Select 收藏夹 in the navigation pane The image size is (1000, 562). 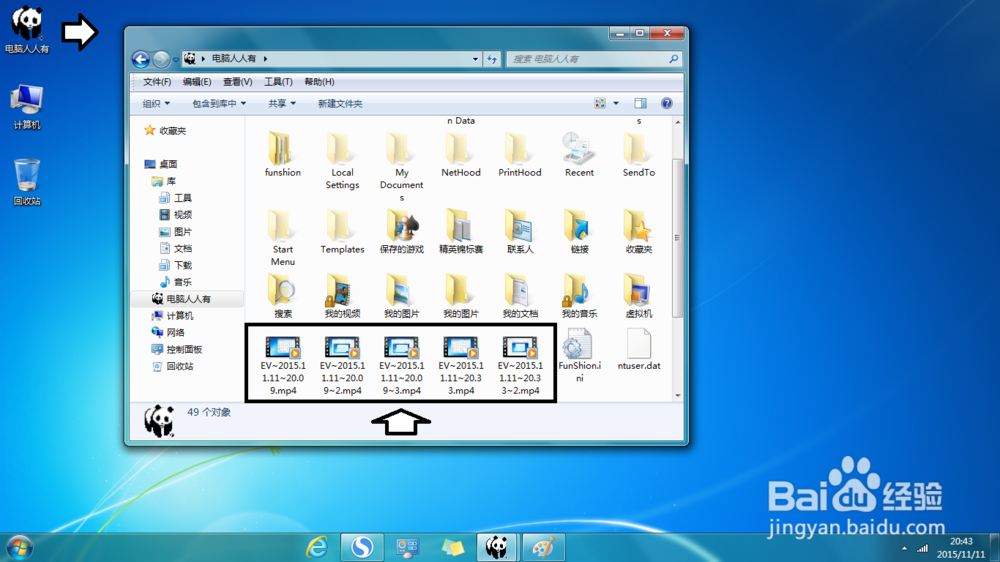coord(165,131)
